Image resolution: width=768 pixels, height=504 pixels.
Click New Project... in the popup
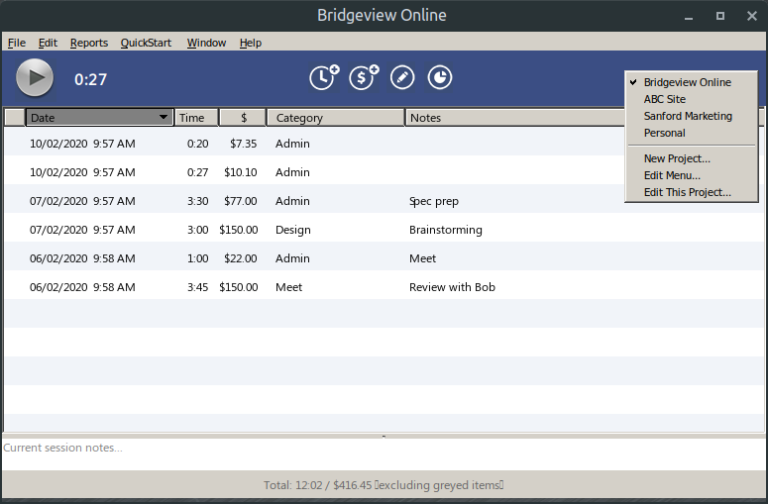click(x=676, y=158)
